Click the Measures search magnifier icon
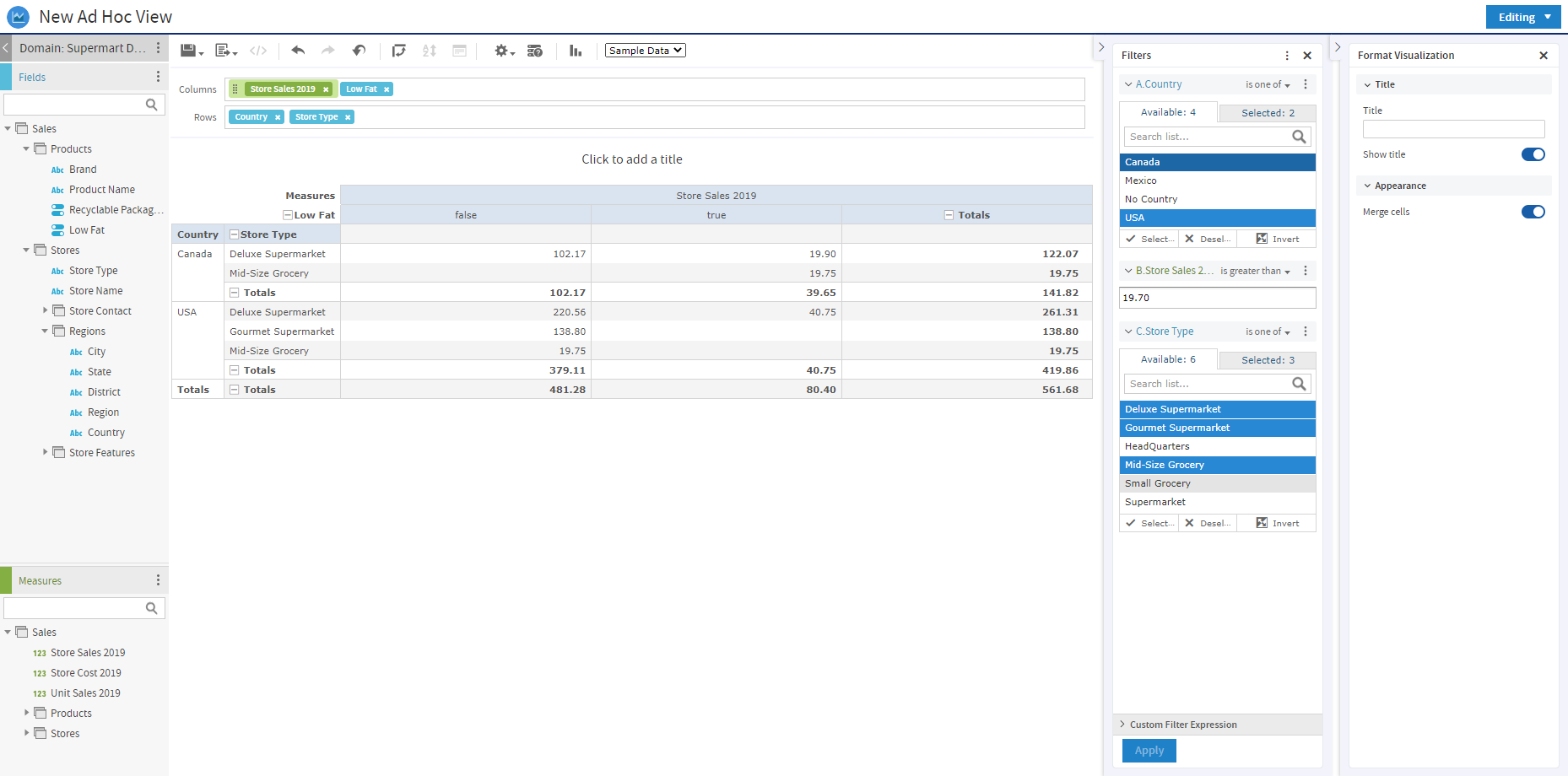1568x776 pixels. pos(152,608)
